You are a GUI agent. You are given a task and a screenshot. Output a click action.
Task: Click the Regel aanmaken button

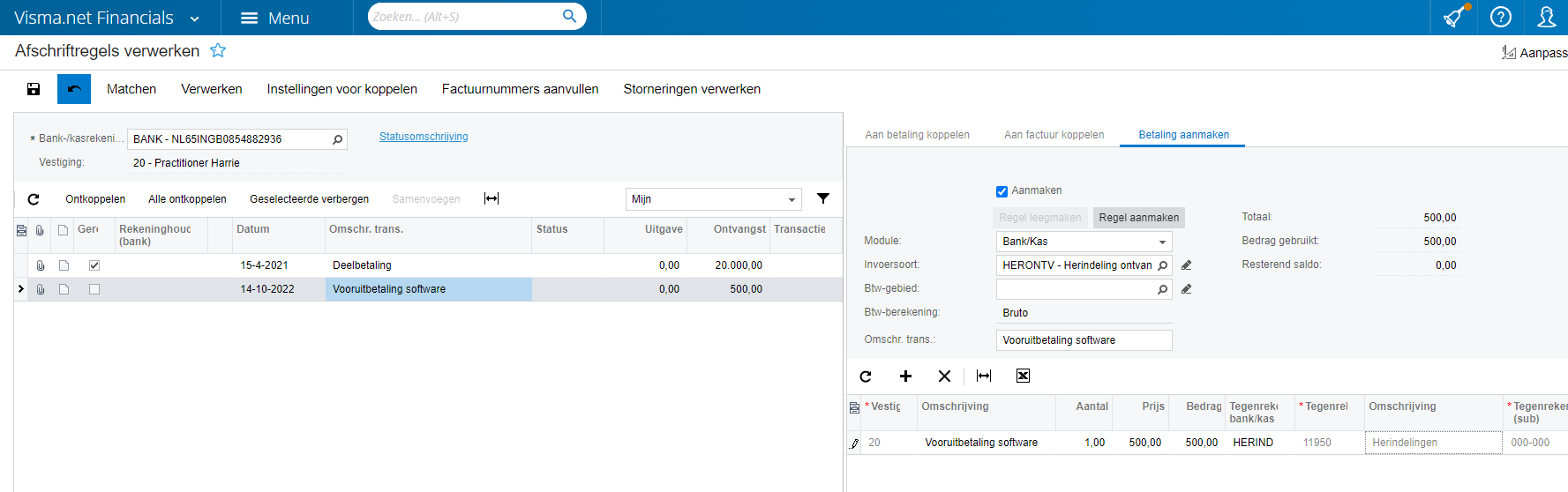coord(1138,218)
